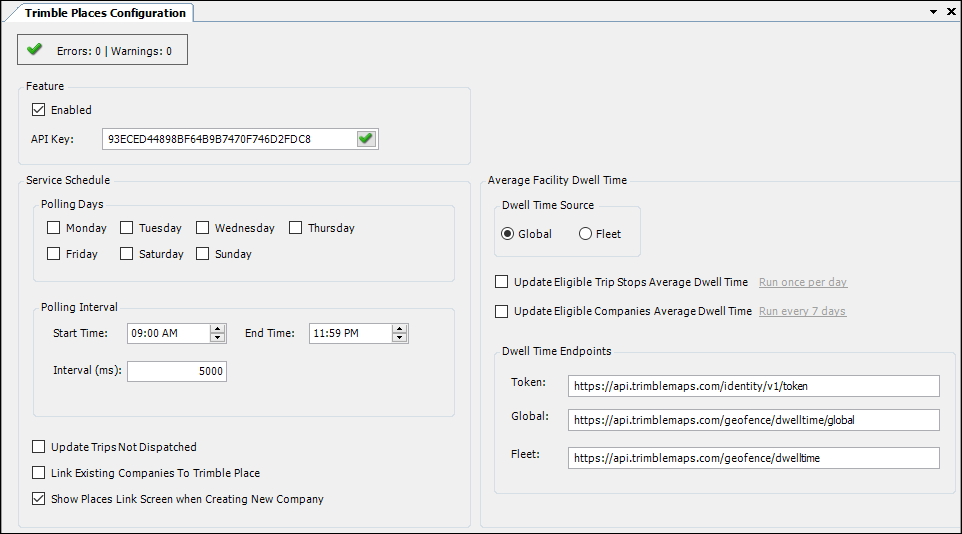The width and height of the screenshot is (962, 534).
Task: Click the green checkmark status icon
Action: [x=35, y=49]
